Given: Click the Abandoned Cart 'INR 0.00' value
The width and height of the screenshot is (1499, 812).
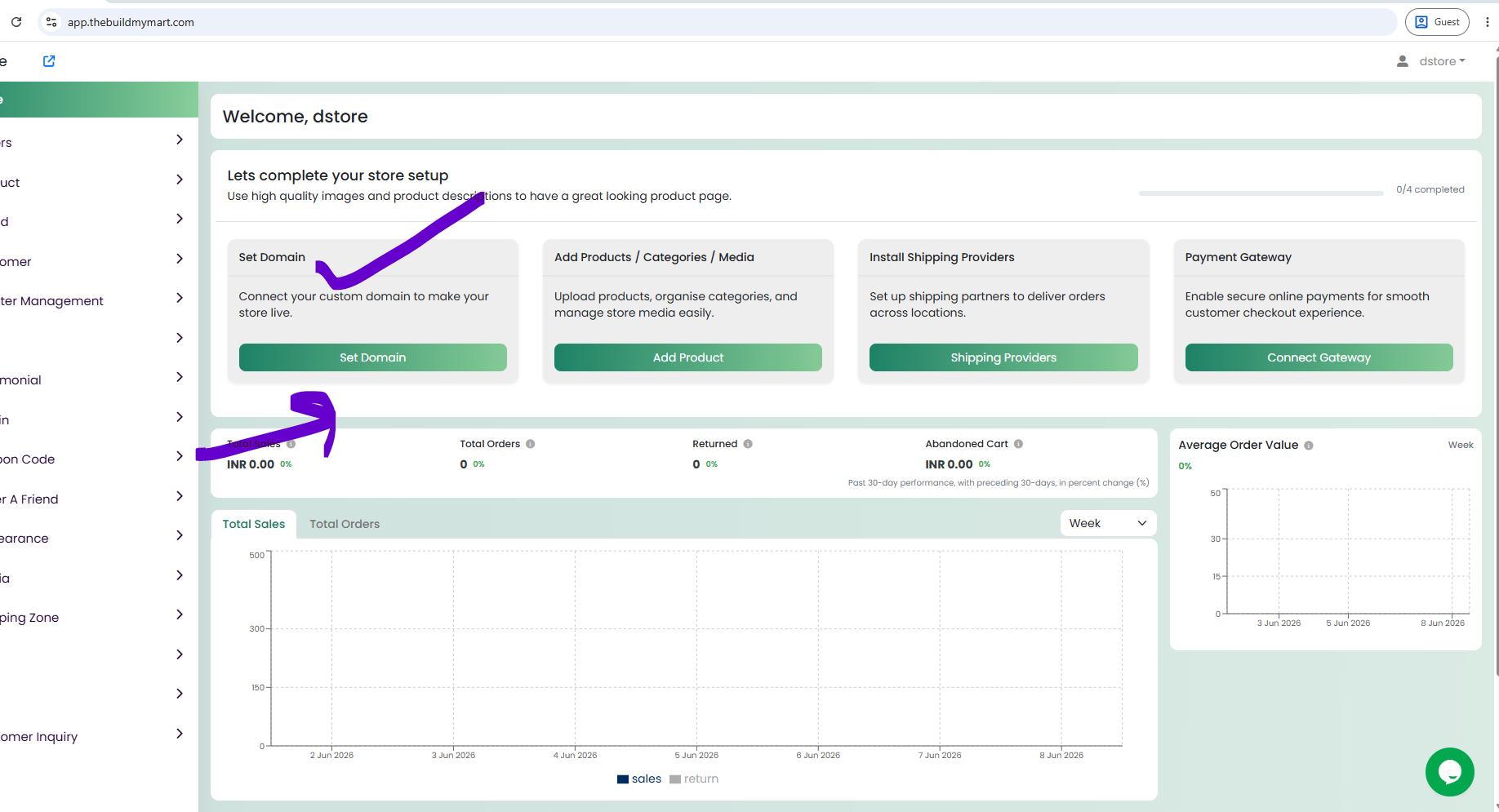Looking at the screenshot, I should [x=949, y=464].
